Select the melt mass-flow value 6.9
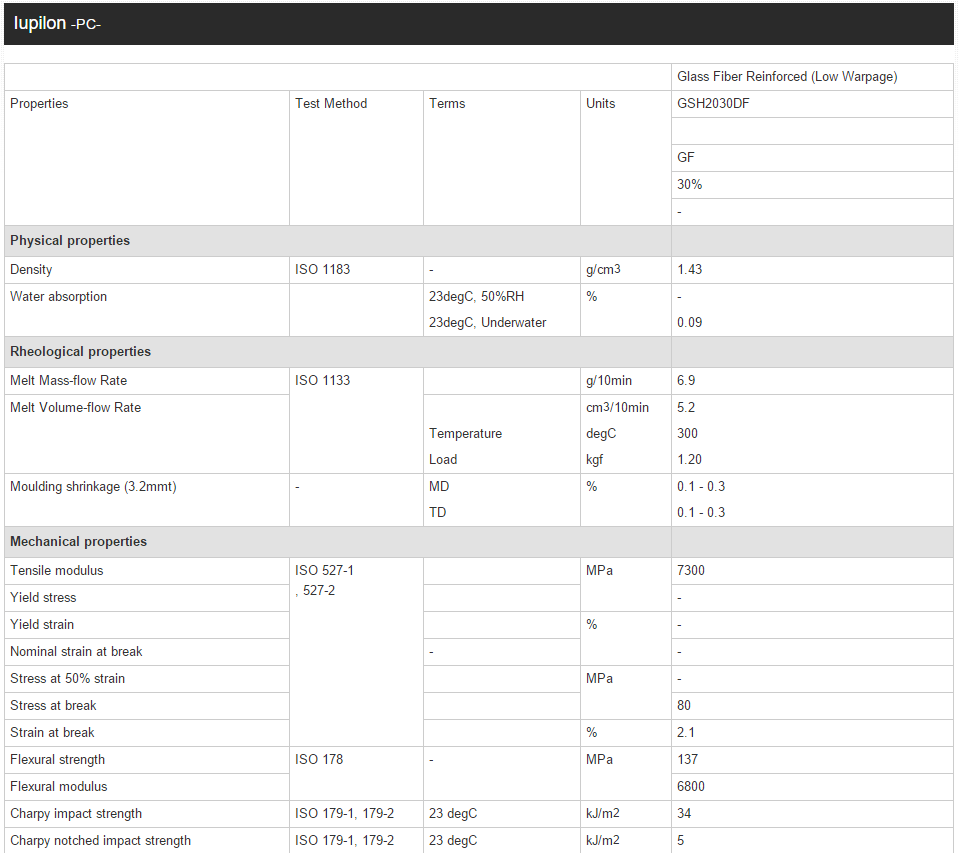The image size is (959, 853). (x=686, y=380)
